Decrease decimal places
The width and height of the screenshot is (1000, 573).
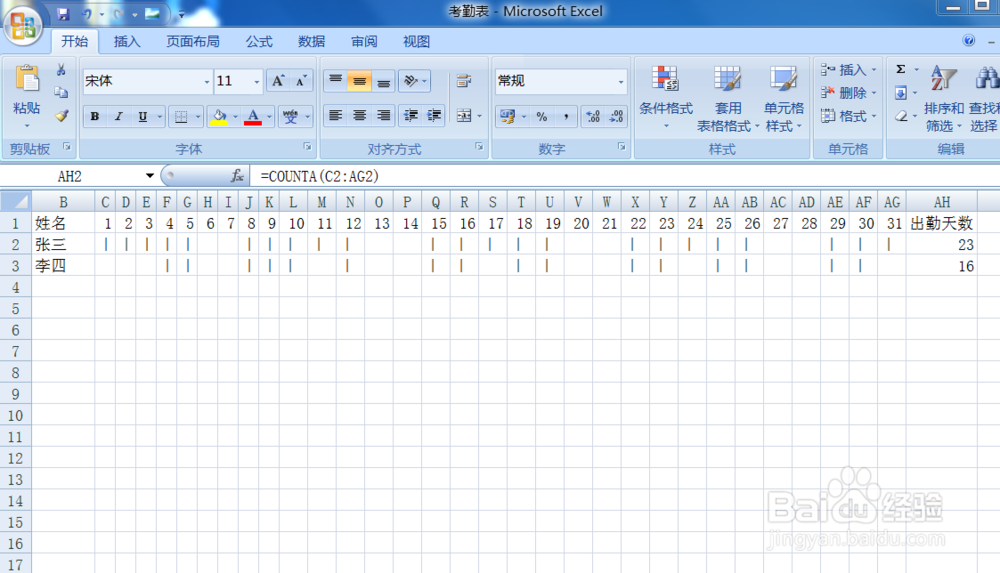[x=616, y=117]
